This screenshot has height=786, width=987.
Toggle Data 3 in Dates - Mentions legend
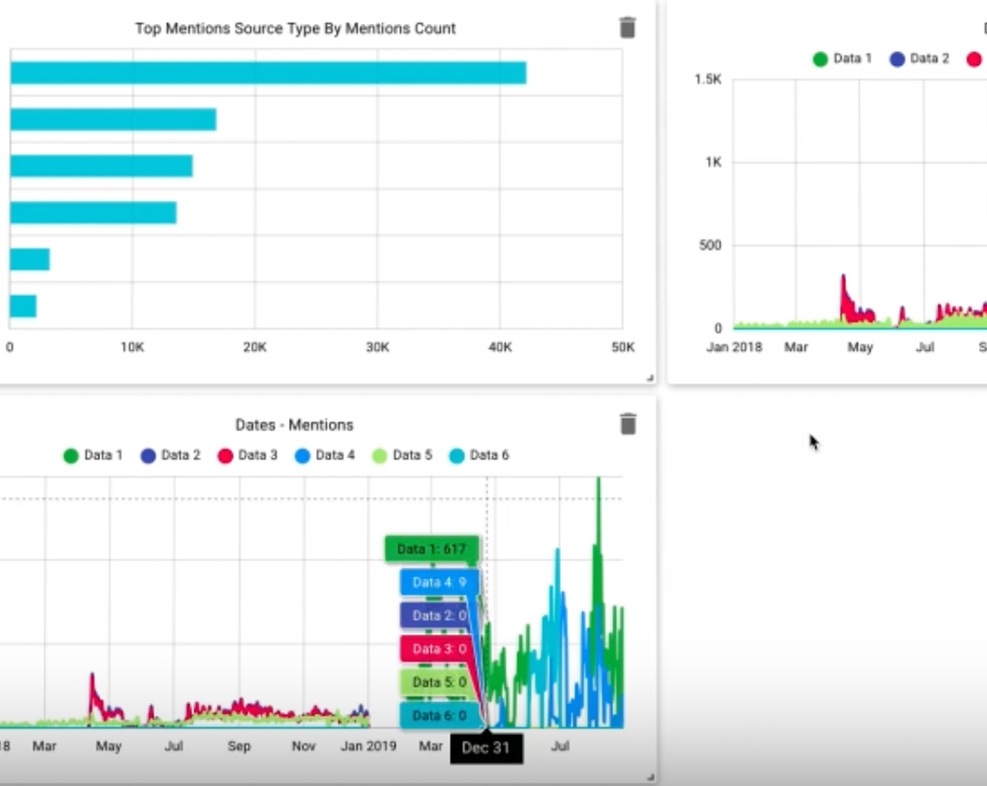(246, 455)
